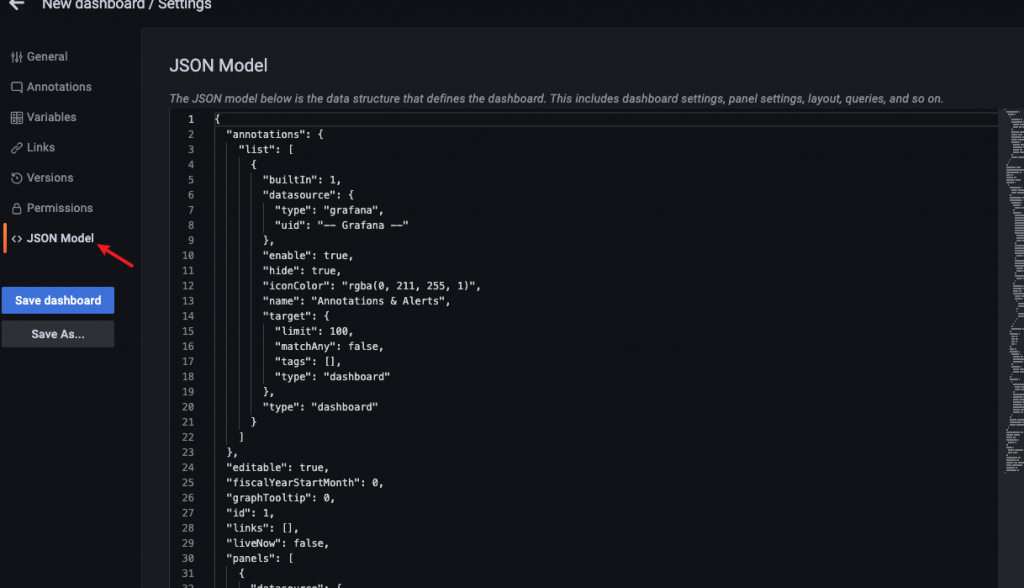Click the "hide": true, line

302,270
